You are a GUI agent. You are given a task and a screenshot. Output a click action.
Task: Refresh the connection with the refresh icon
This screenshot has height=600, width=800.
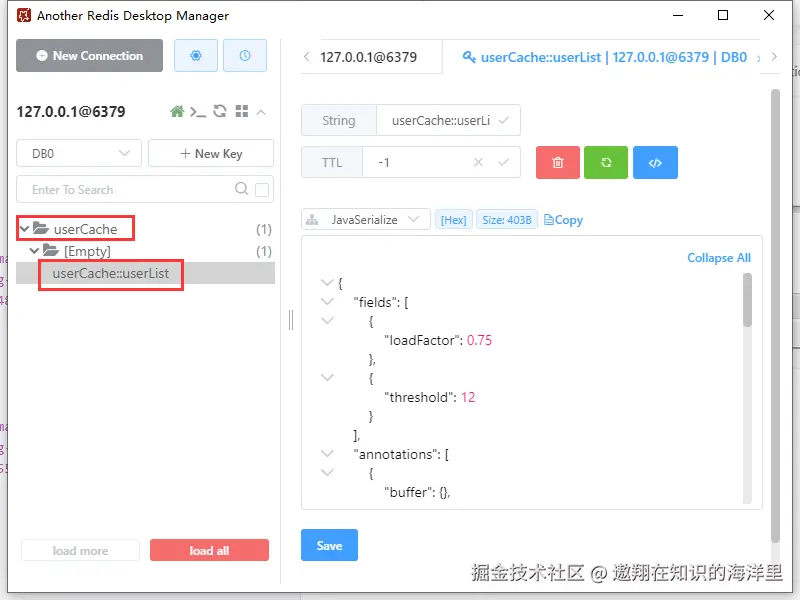tap(220, 111)
